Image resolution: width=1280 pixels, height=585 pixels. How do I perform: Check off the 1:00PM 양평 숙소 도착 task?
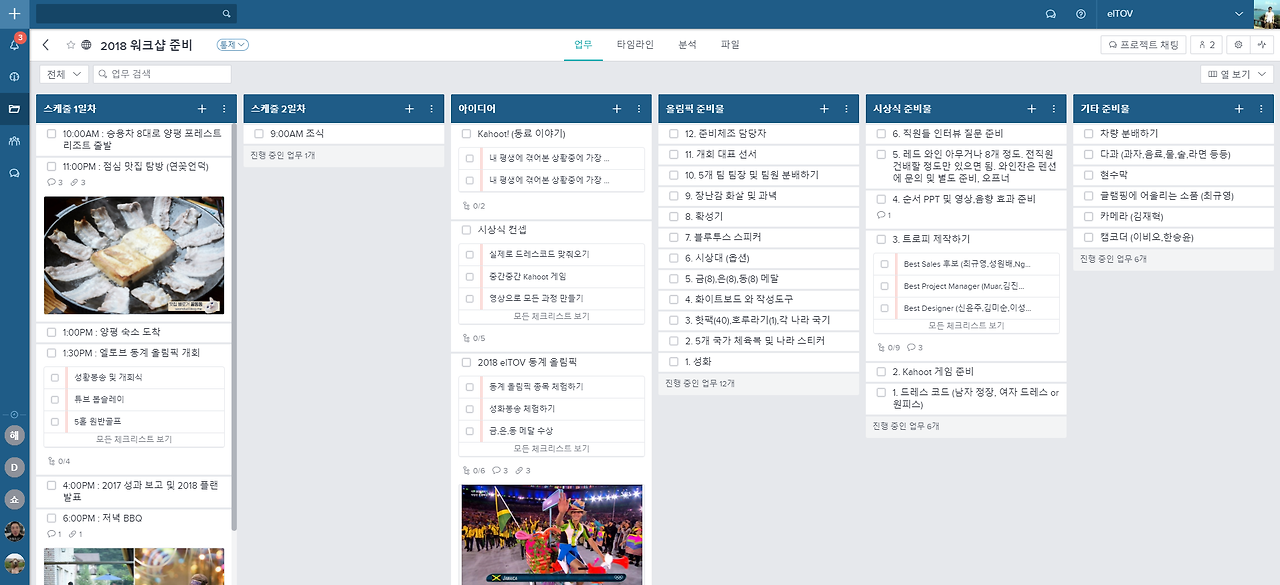tap(52, 332)
